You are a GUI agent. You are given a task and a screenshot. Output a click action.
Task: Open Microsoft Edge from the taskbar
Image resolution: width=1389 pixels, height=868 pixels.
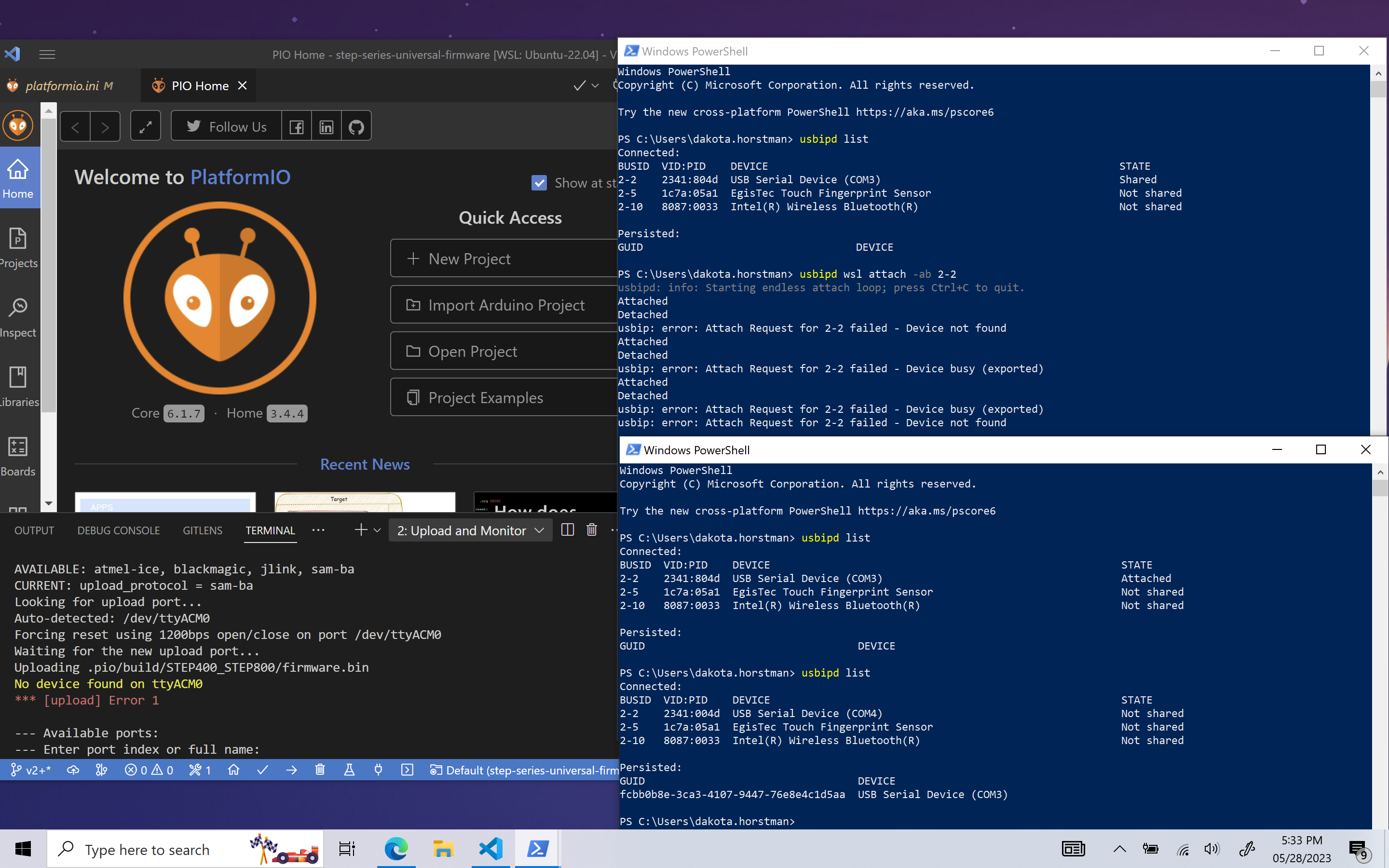click(397, 849)
